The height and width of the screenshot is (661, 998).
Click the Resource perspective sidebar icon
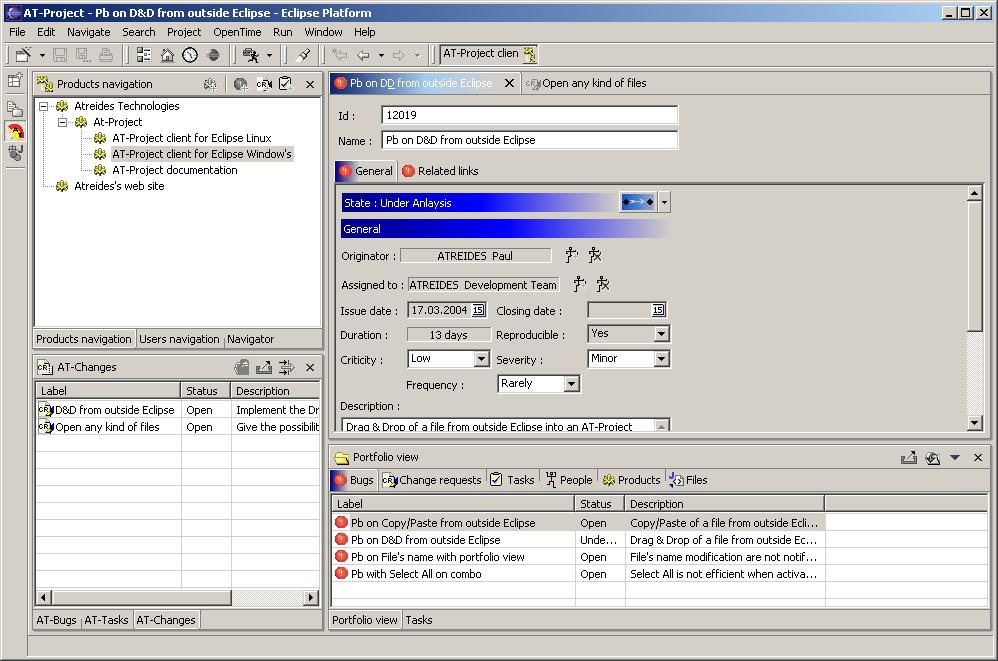click(15, 109)
